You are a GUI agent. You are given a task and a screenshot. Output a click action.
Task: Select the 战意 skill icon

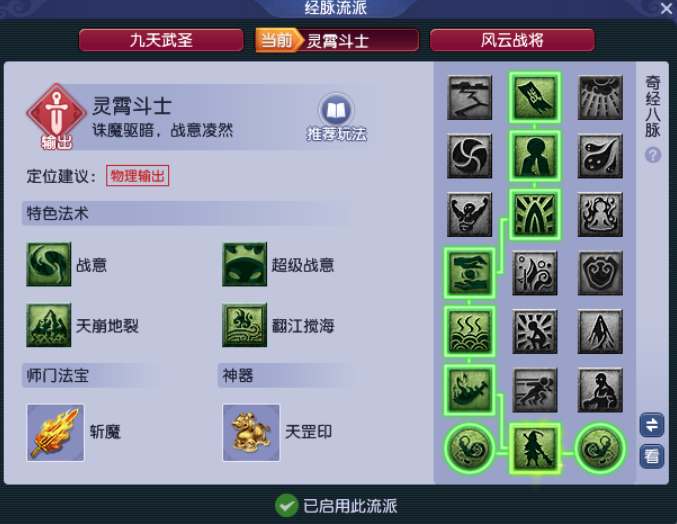click(49, 264)
